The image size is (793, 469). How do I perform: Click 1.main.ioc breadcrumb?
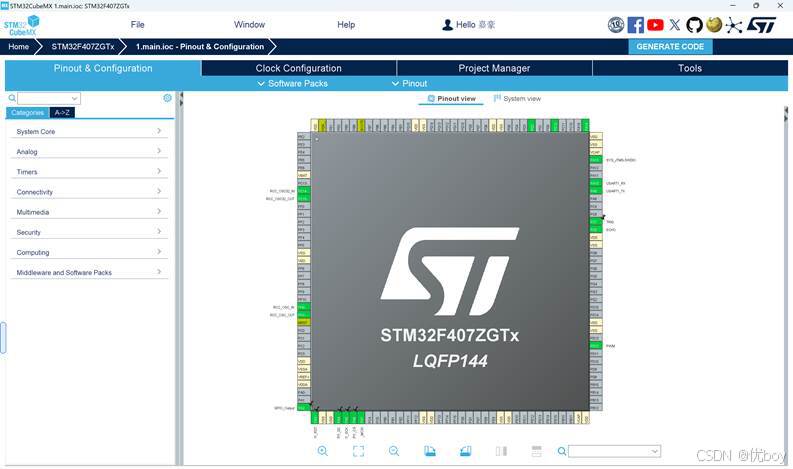click(200, 47)
